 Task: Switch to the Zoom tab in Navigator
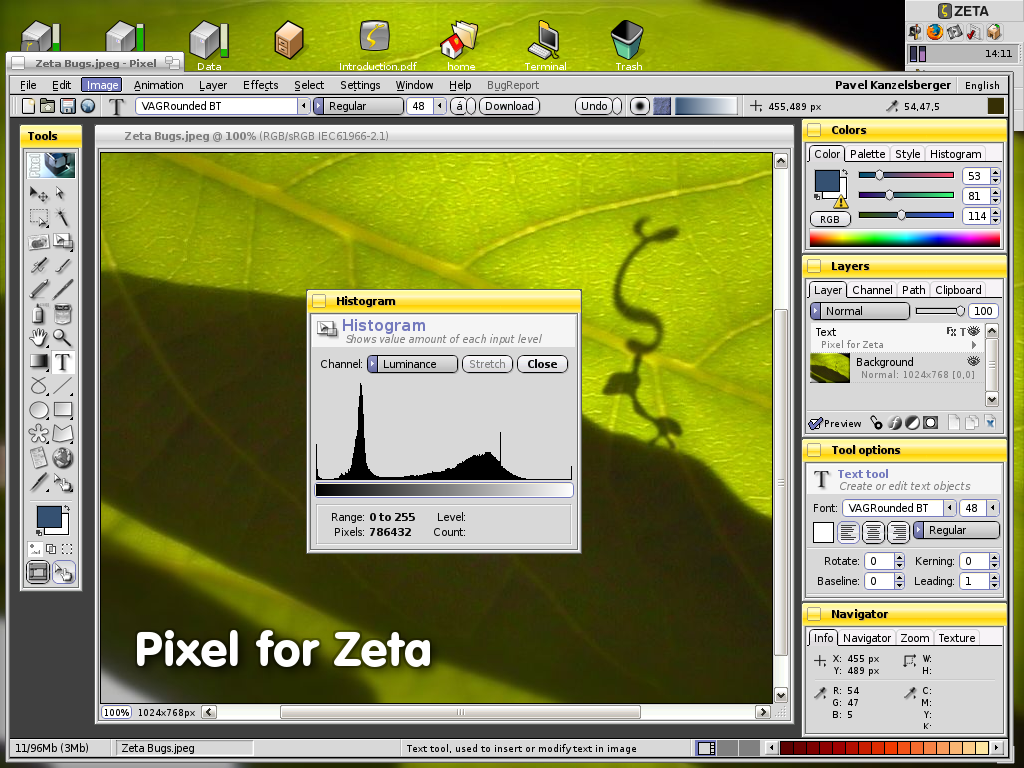tap(914, 638)
